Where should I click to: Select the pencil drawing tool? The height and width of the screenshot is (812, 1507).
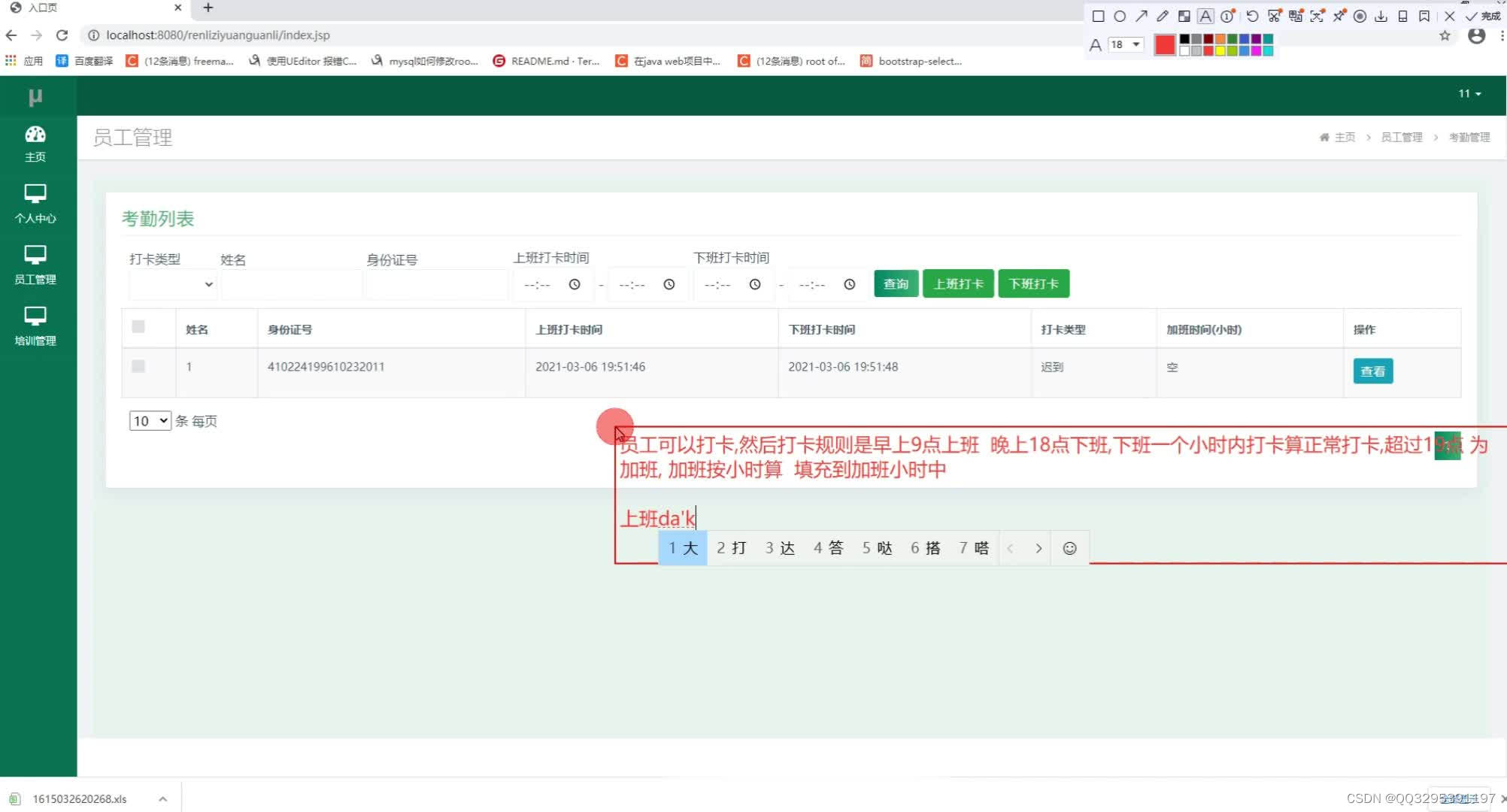pos(1163,17)
